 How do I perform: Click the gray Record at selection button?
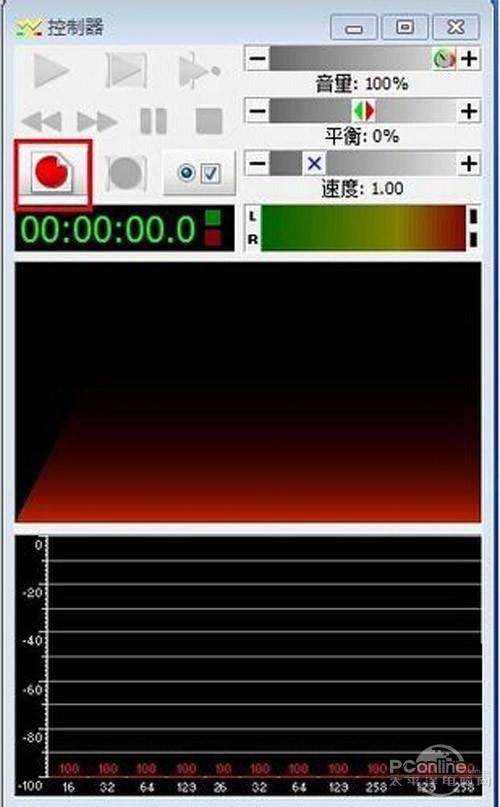point(126,172)
